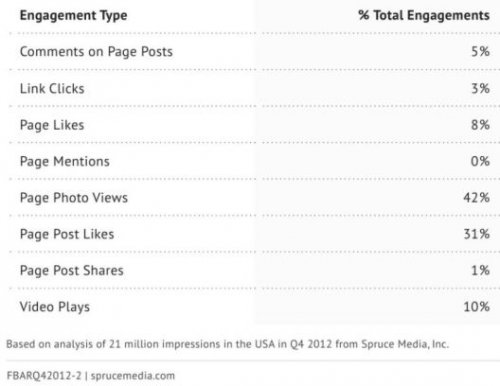Click the 31% value for Post Likes
This screenshot has height=386, width=500.
477,234
